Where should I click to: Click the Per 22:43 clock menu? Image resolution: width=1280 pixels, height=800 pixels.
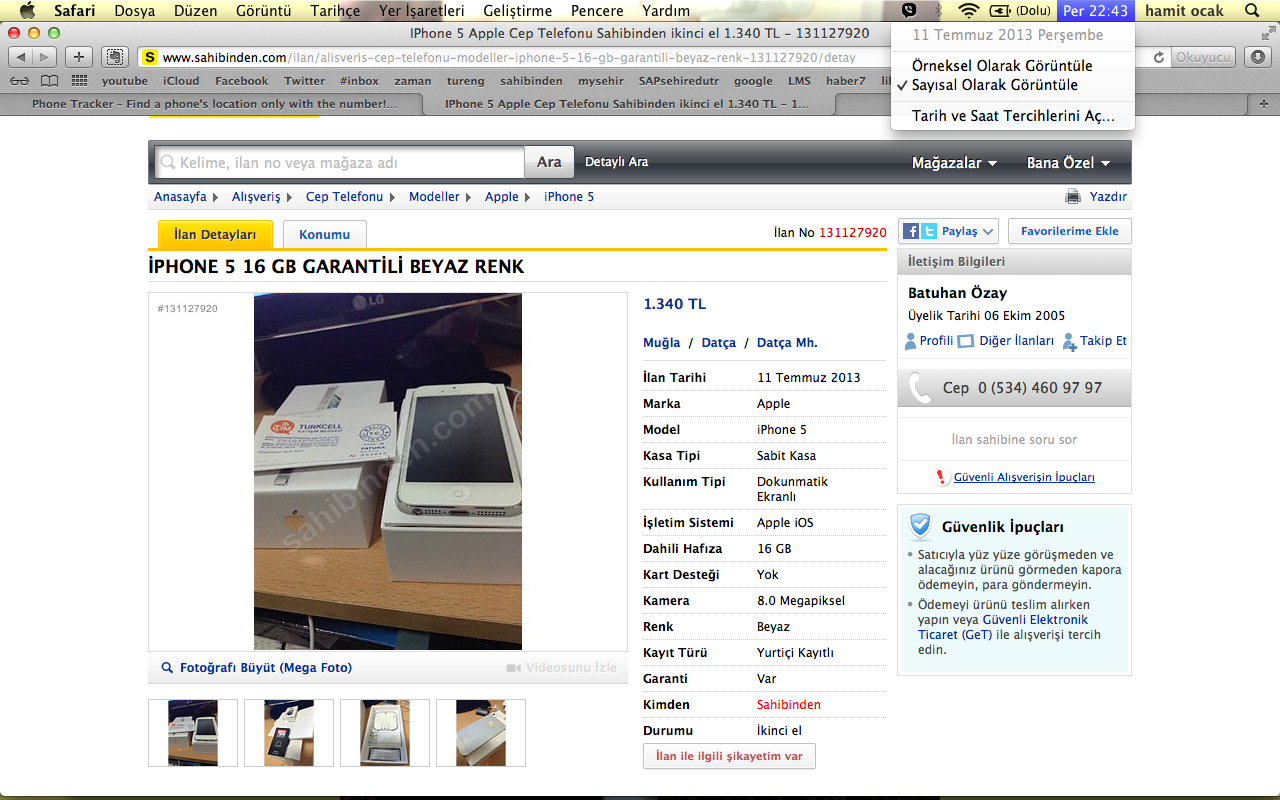[x=1096, y=11]
